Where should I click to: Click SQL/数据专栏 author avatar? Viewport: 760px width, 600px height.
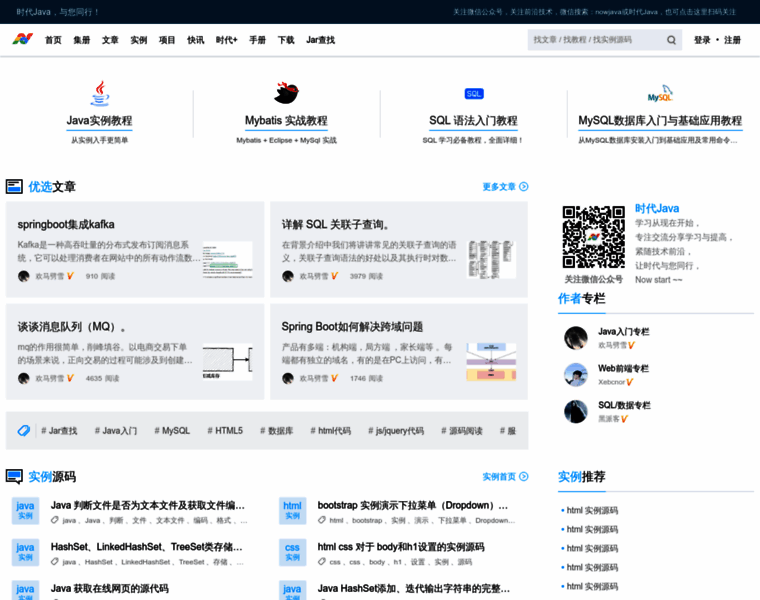coord(576,411)
